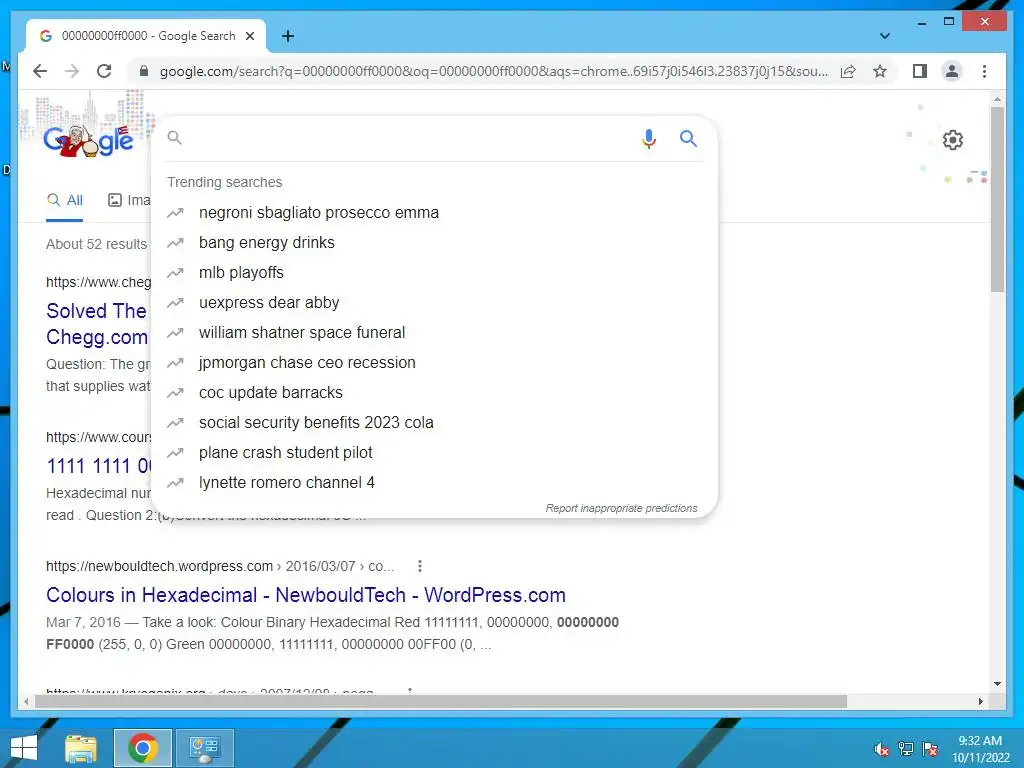
Task: Select the All results tab
Action: coord(65,200)
